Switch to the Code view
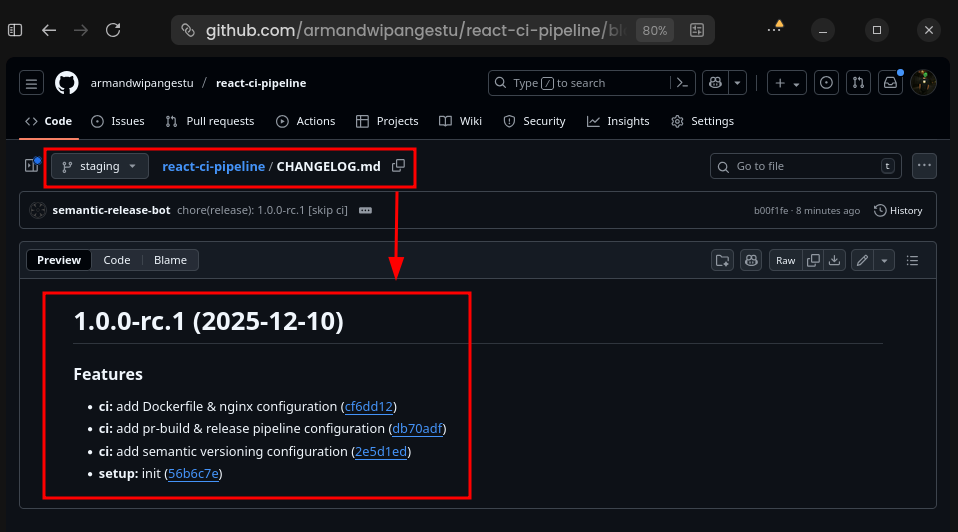The image size is (958, 532). 117,260
